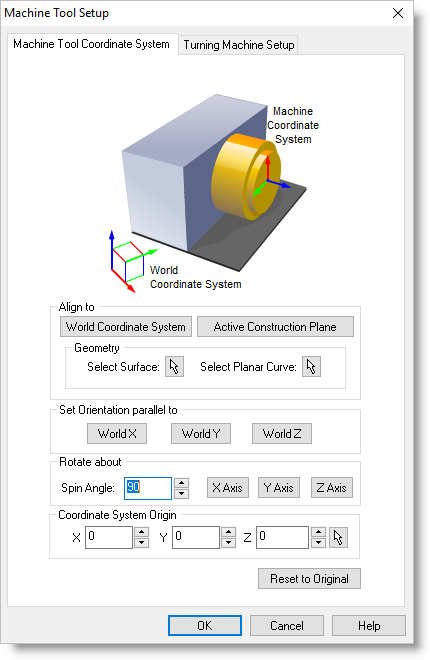Viewport: 430px width, 660px height.
Task: Set orientation parallel to World X
Action: pos(117,434)
